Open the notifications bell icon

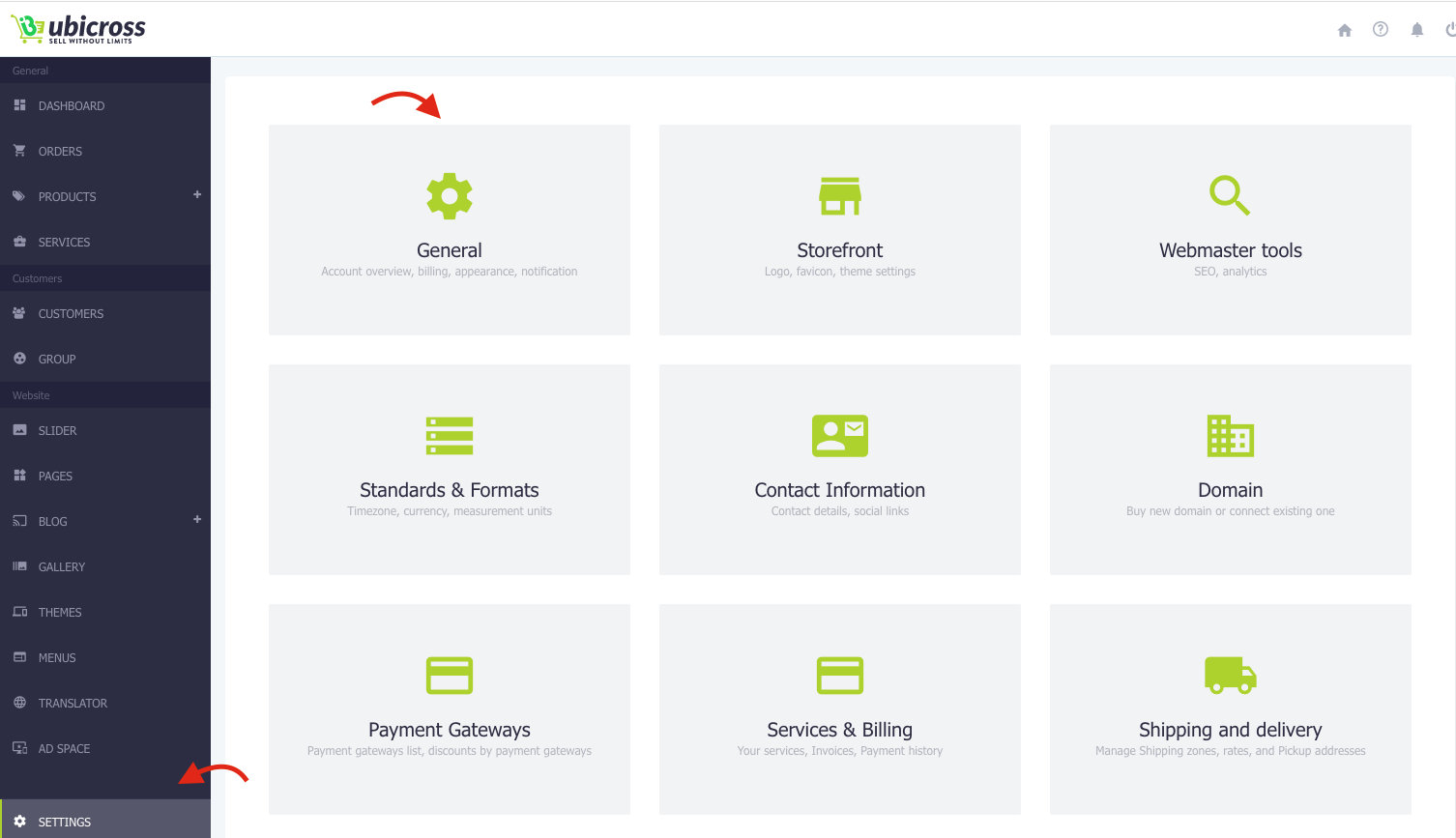tap(1417, 30)
